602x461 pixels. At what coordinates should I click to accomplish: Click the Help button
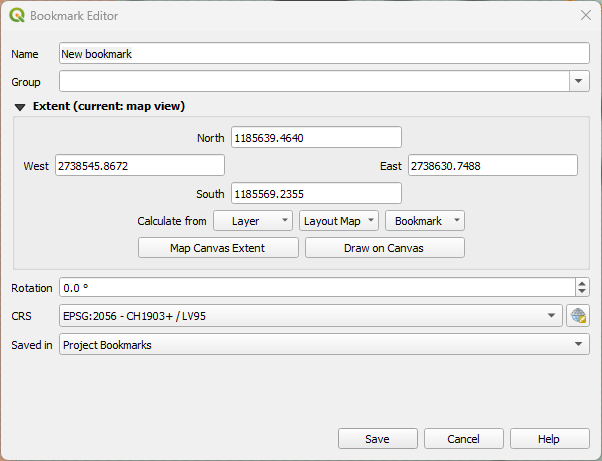pos(549,439)
